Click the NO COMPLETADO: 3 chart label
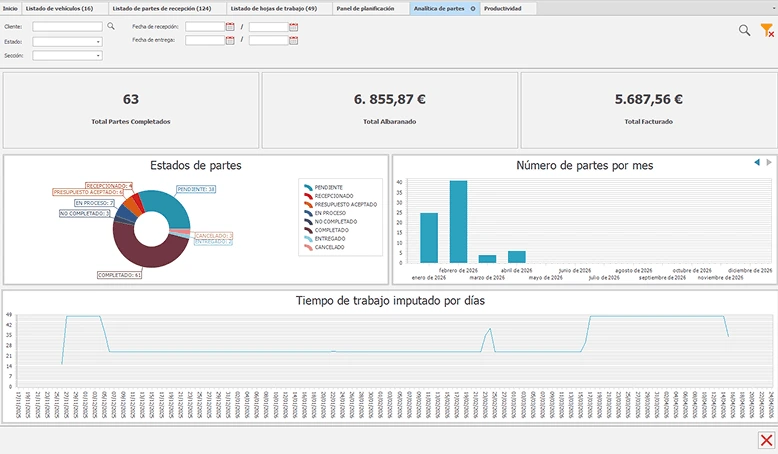The width and height of the screenshot is (778, 454). tap(85, 213)
